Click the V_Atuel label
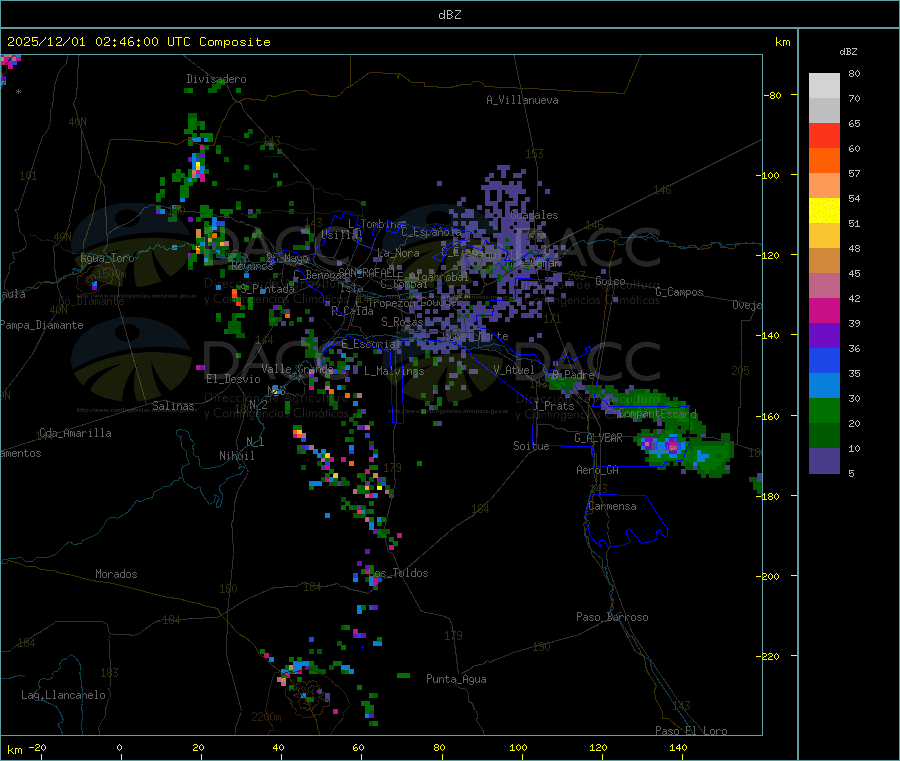 pos(514,370)
